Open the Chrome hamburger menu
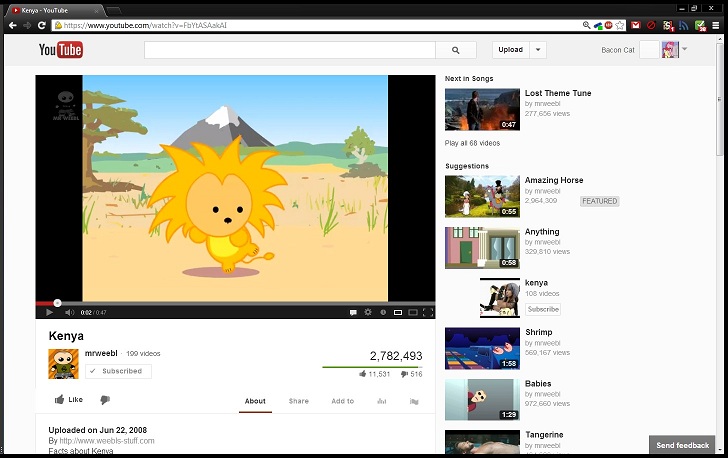The height and width of the screenshot is (458, 728). coord(716,26)
